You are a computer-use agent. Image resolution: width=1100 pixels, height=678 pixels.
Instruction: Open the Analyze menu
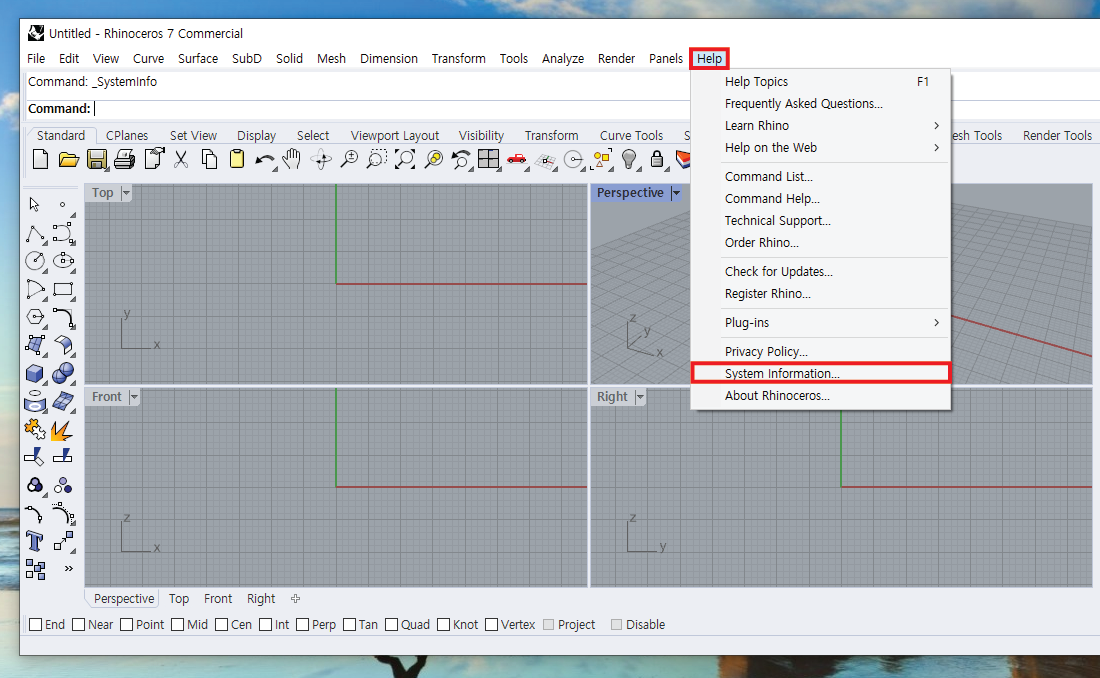[x=563, y=58]
